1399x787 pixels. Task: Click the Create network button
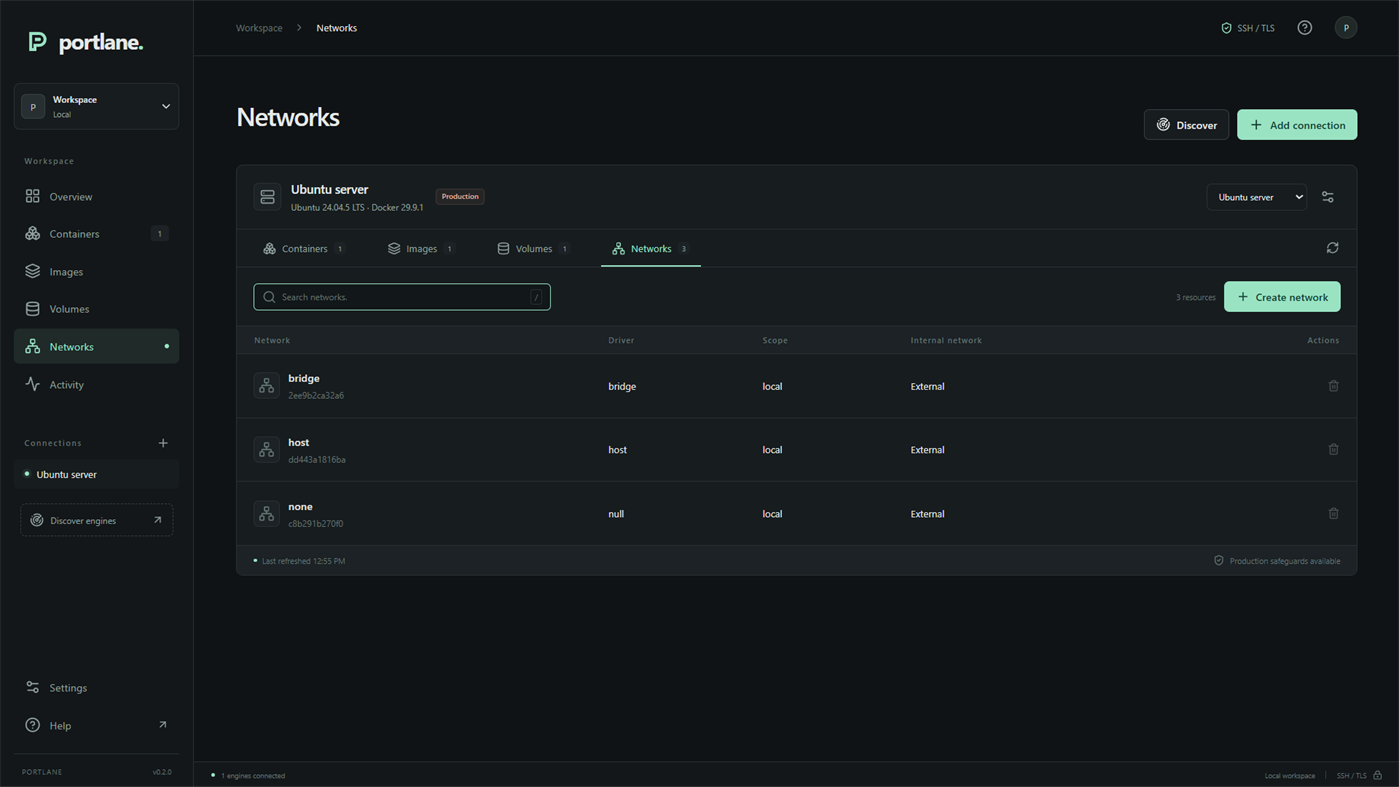1282,297
